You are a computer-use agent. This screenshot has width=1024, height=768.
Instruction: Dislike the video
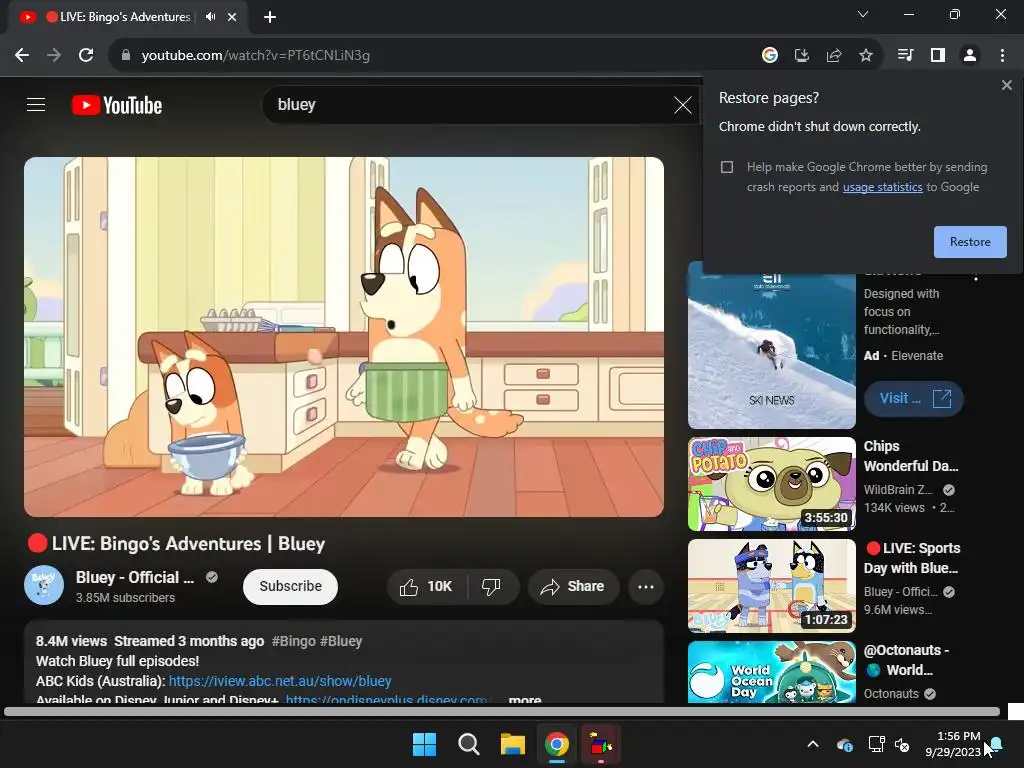coord(492,586)
